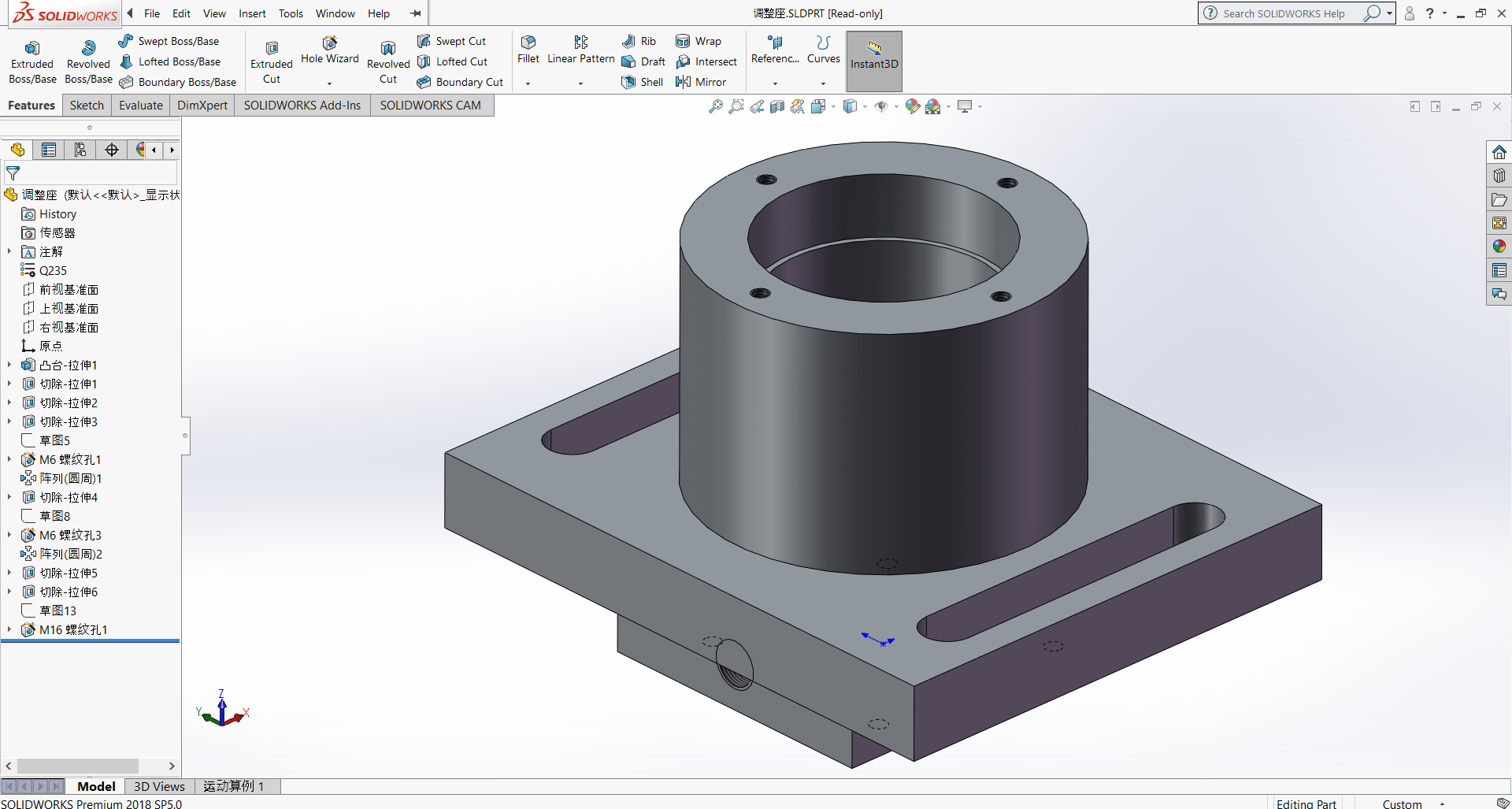Expand the 凸台-拉伸1 feature node
The width and height of the screenshot is (1512, 809).
click(9, 365)
